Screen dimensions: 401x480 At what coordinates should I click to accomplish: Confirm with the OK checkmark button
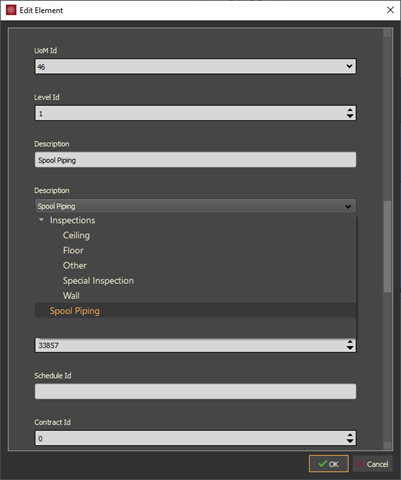click(x=329, y=464)
